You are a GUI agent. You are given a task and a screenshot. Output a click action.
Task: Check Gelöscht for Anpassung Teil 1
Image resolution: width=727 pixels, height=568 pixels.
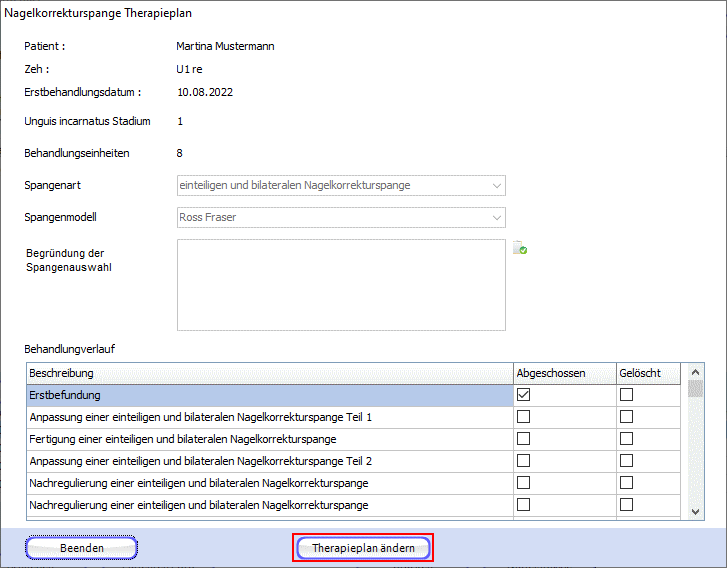[627, 417]
